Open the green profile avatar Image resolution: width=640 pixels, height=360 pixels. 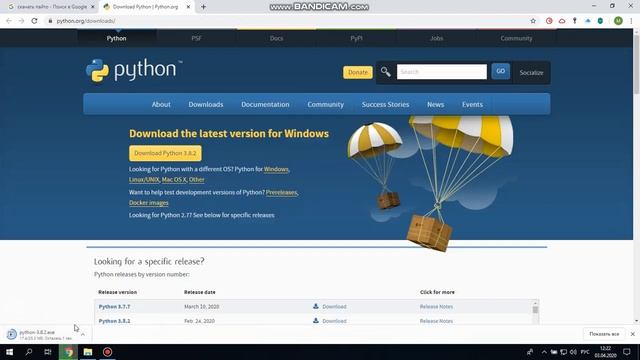point(618,21)
